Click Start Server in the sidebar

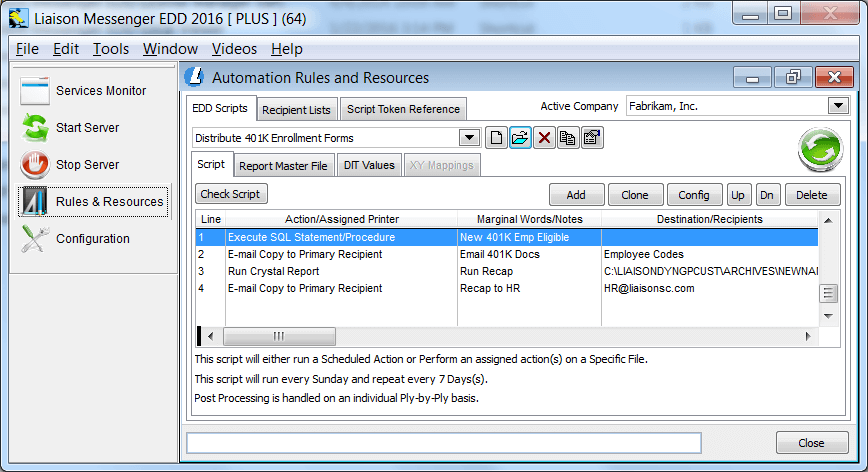(x=87, y=128)
